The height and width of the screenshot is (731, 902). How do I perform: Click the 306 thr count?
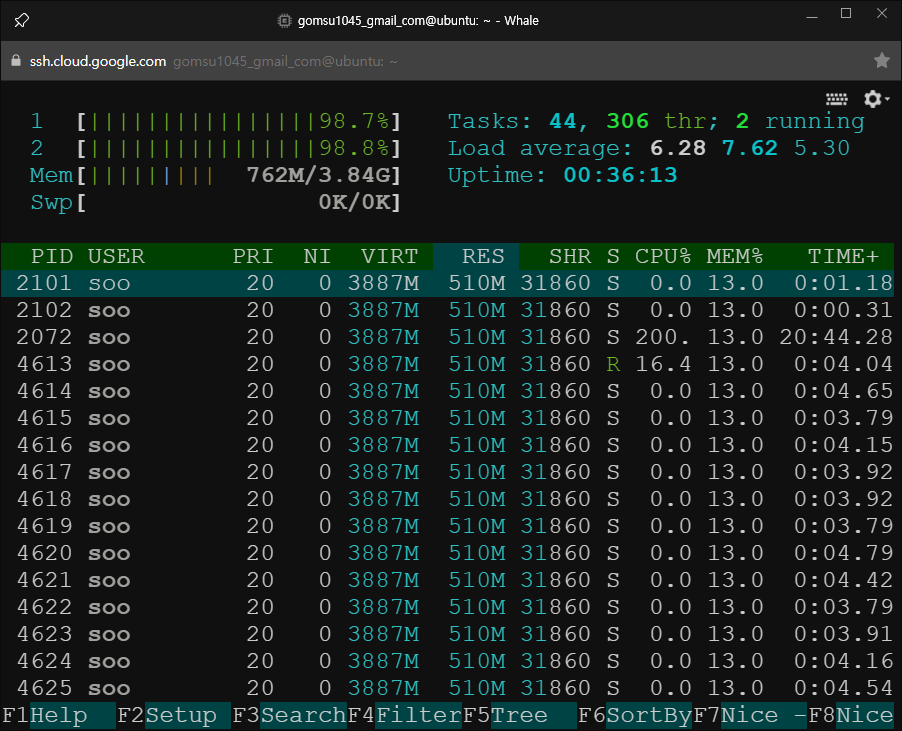[627, 121]
